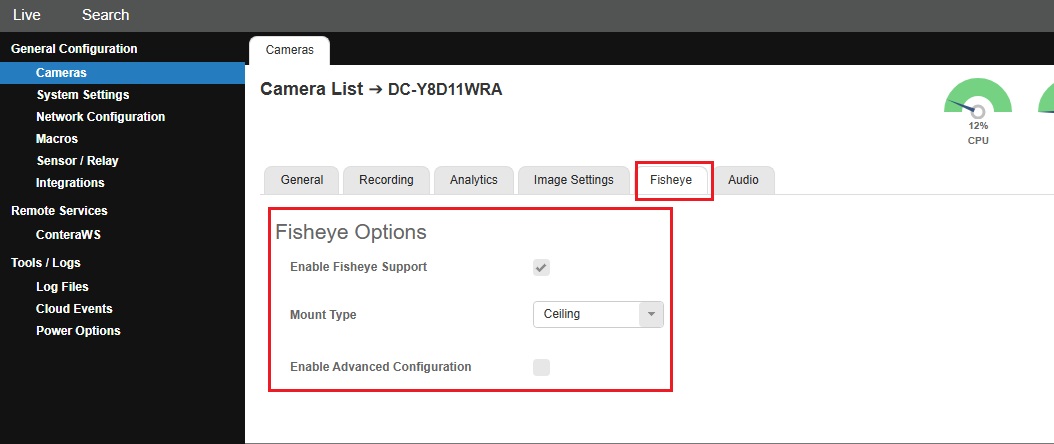Click the Fisheye Options heading
Viewport: 1054px width, 444px height.
(351, 232)
